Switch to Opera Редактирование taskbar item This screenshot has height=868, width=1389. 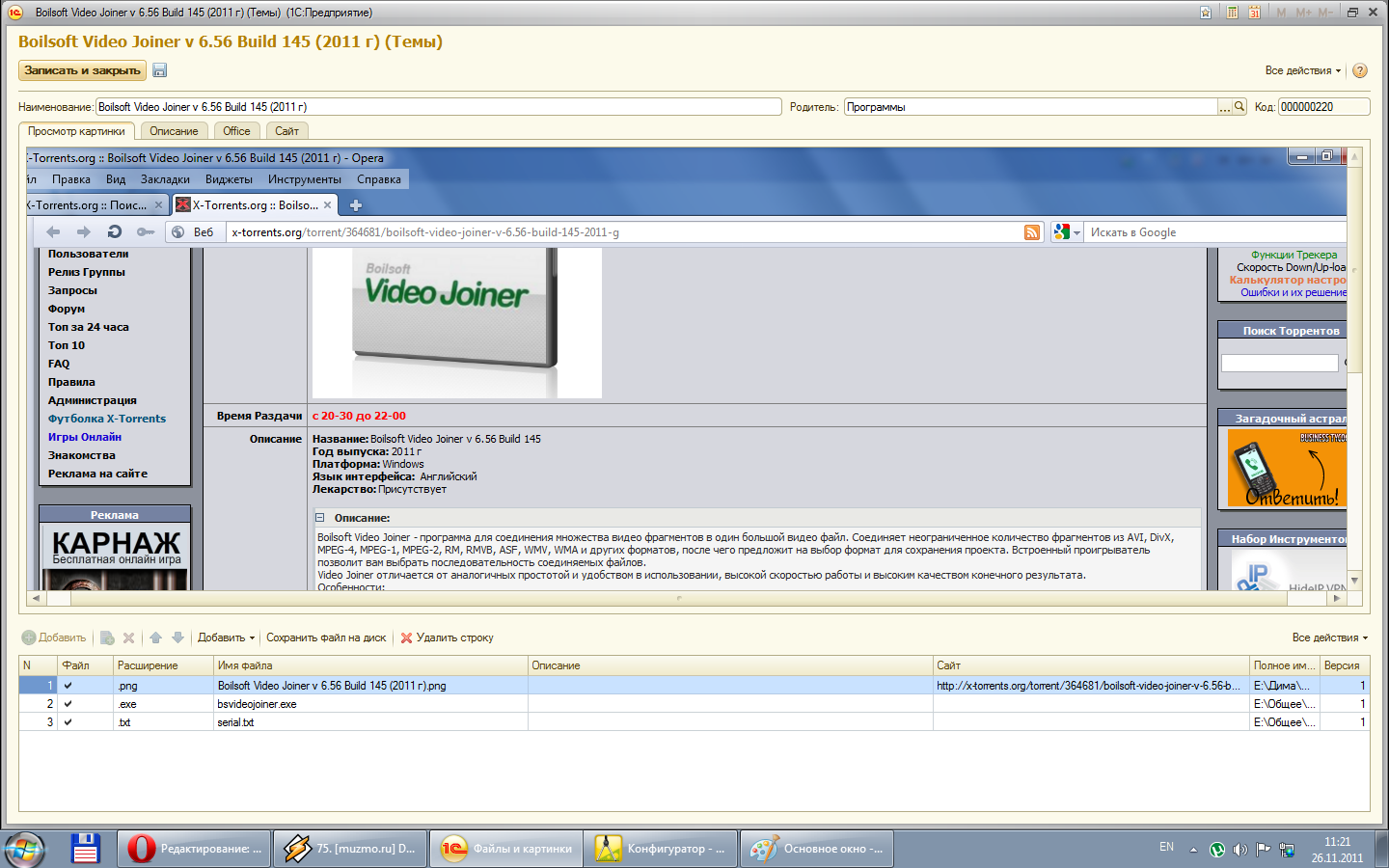coord(194,849)
